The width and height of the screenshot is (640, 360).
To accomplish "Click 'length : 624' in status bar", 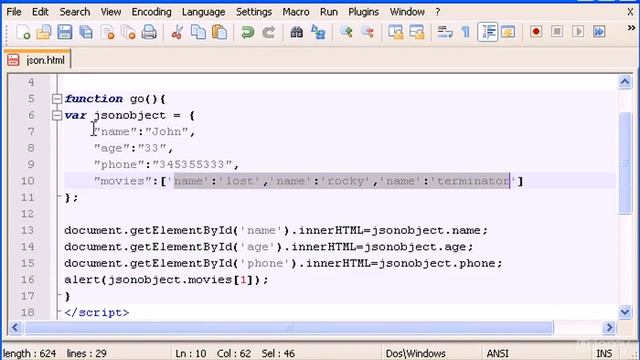I will [29, 353].
